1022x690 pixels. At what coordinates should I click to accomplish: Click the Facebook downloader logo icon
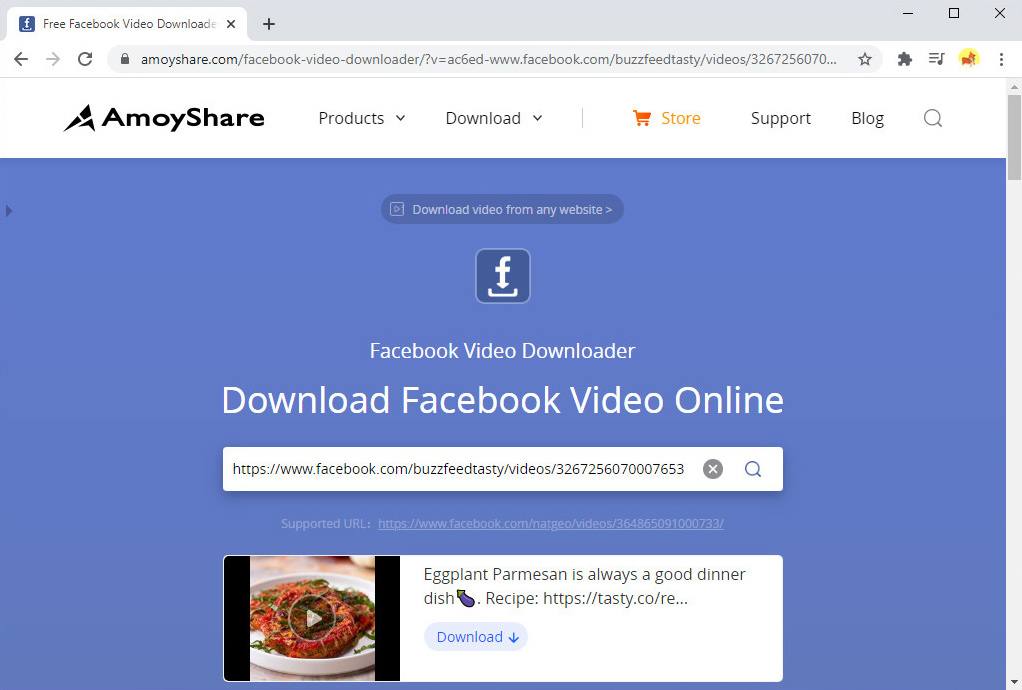pos(503,276)
